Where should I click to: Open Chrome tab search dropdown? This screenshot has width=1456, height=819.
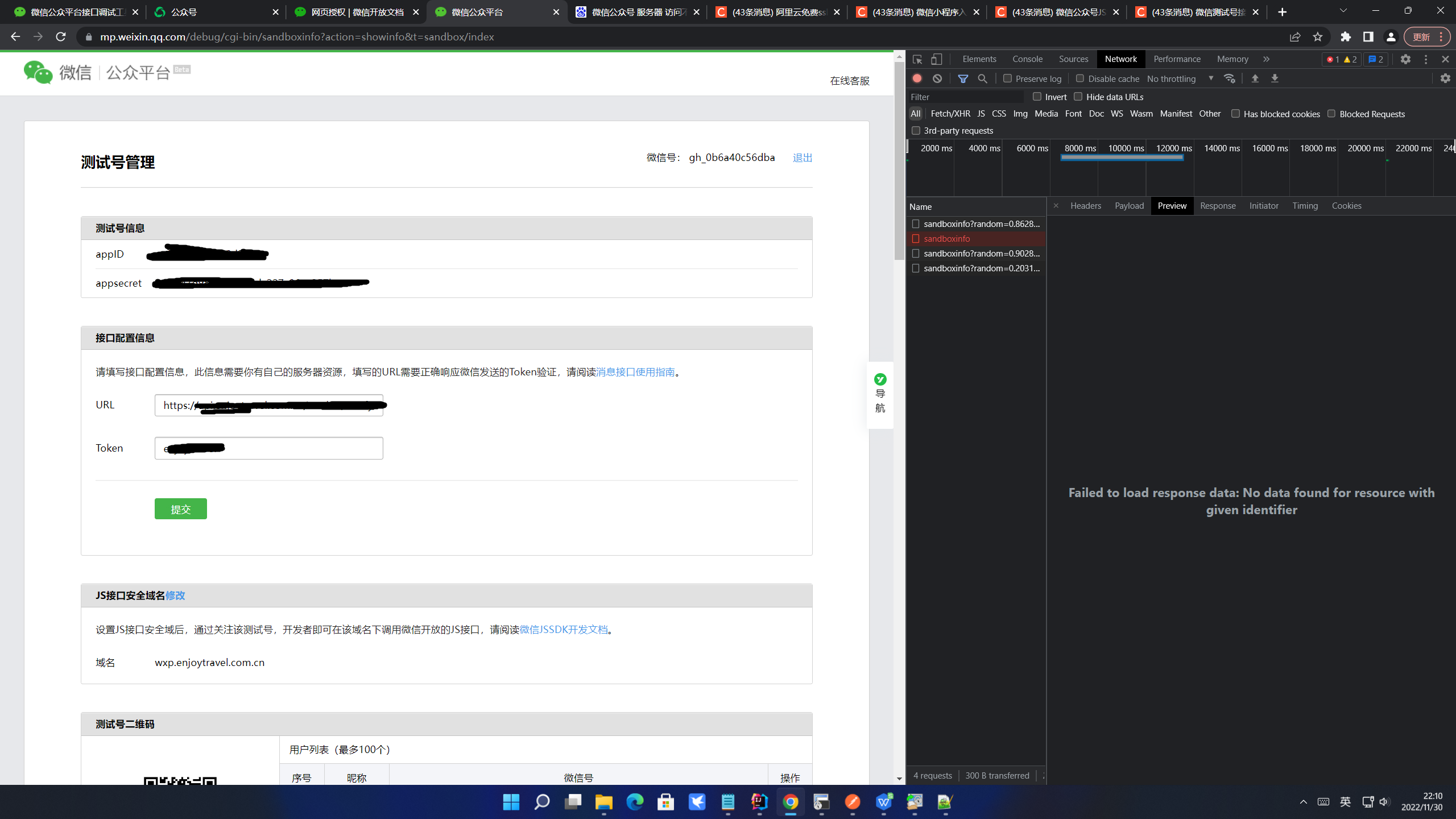(1343, 11)
